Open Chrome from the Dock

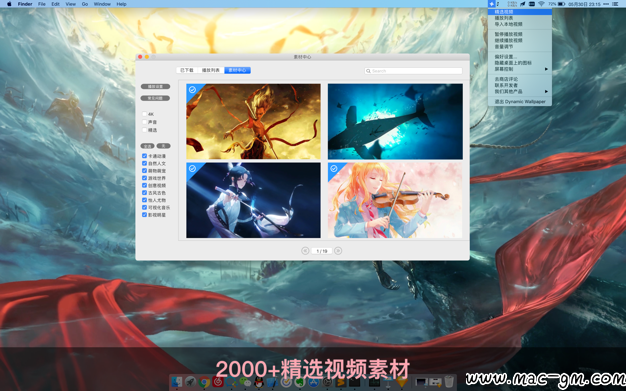(204, 382)
